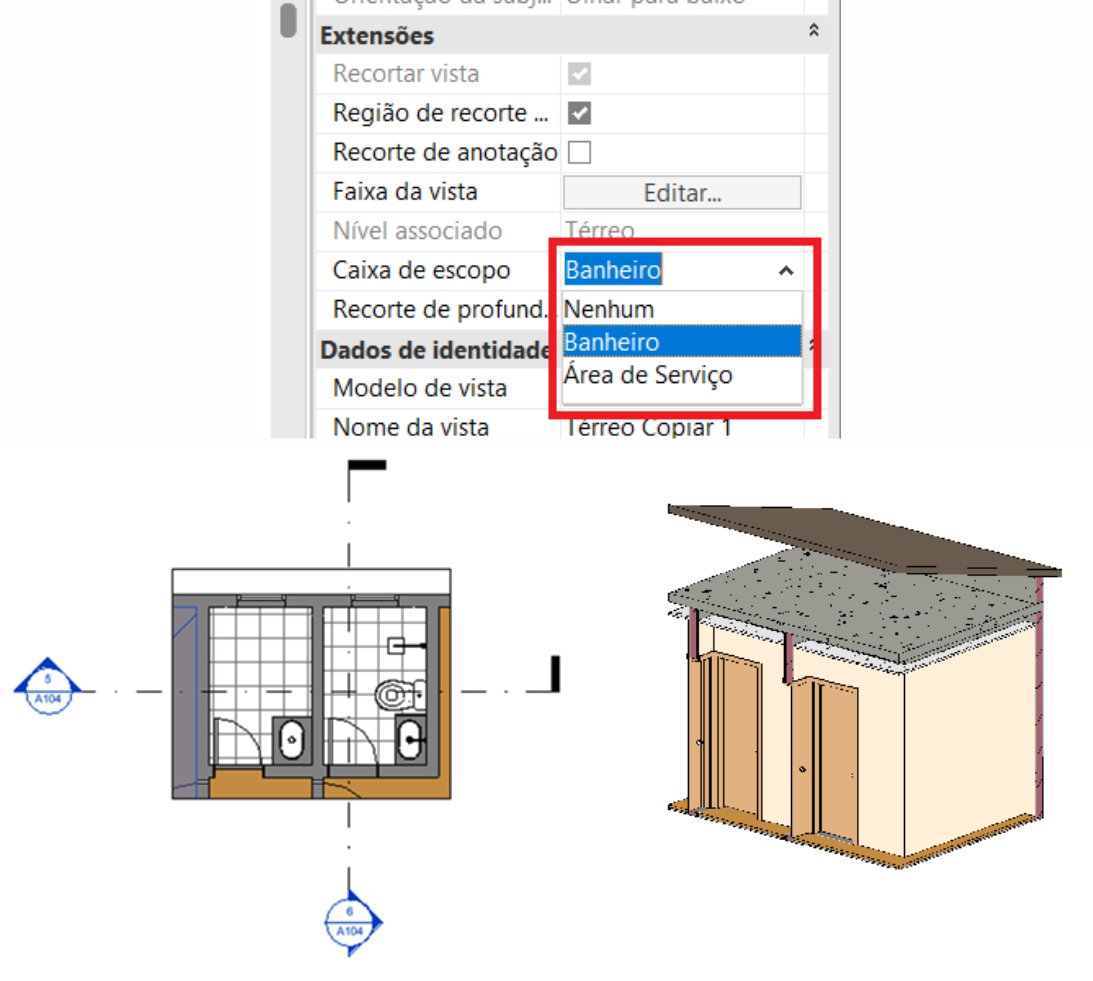
Task: Click the left bathroom sink in plan
Action: 291,739
